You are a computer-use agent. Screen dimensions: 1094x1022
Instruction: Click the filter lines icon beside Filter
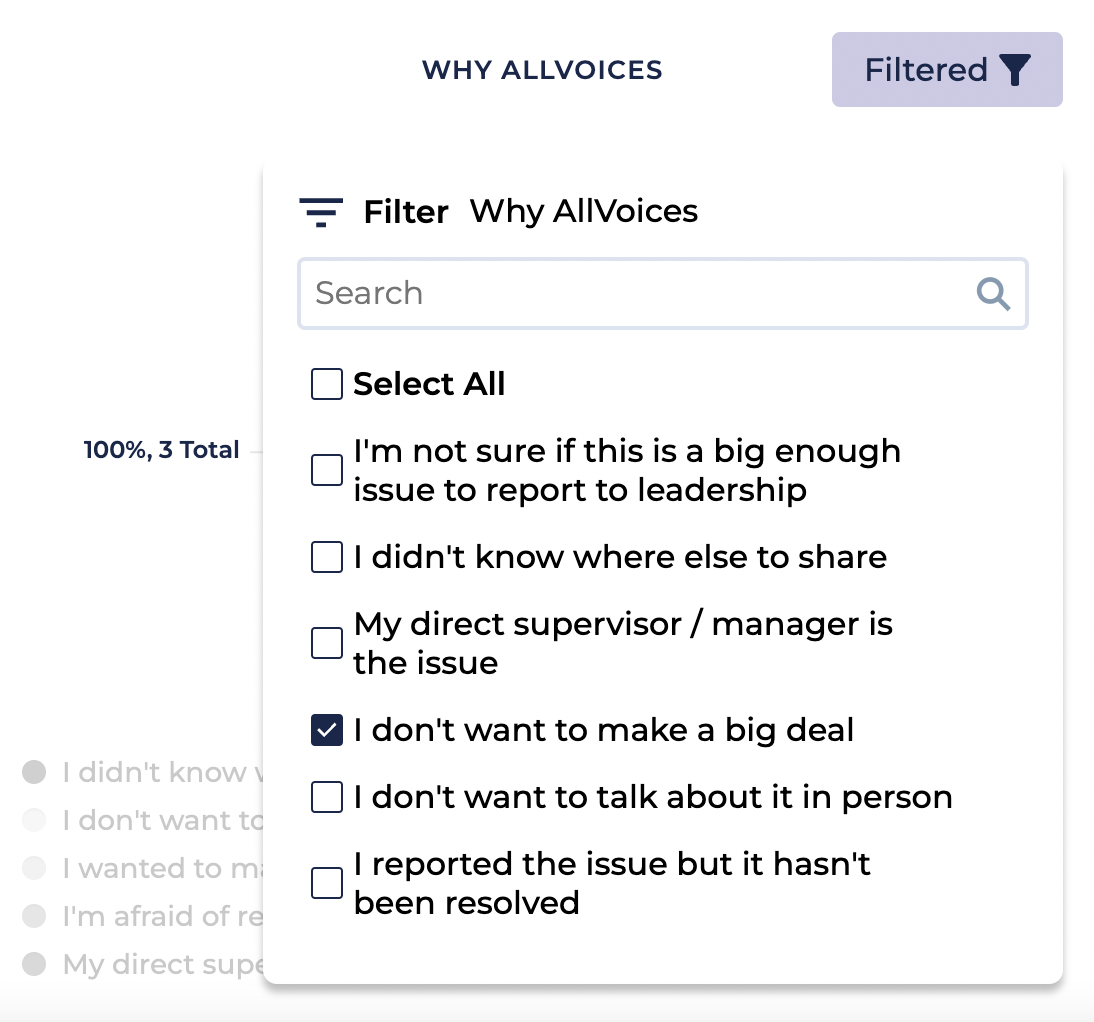[321, 212]
